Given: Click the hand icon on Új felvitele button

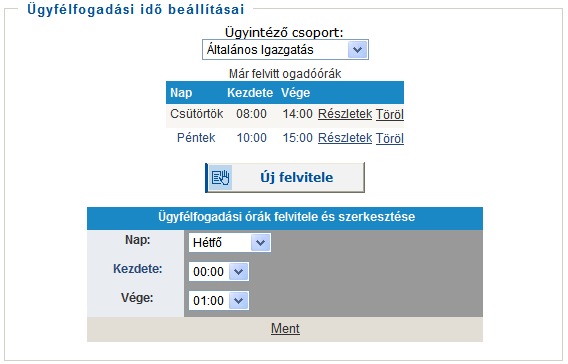Looking at the screenshot, I should point(221,177).
